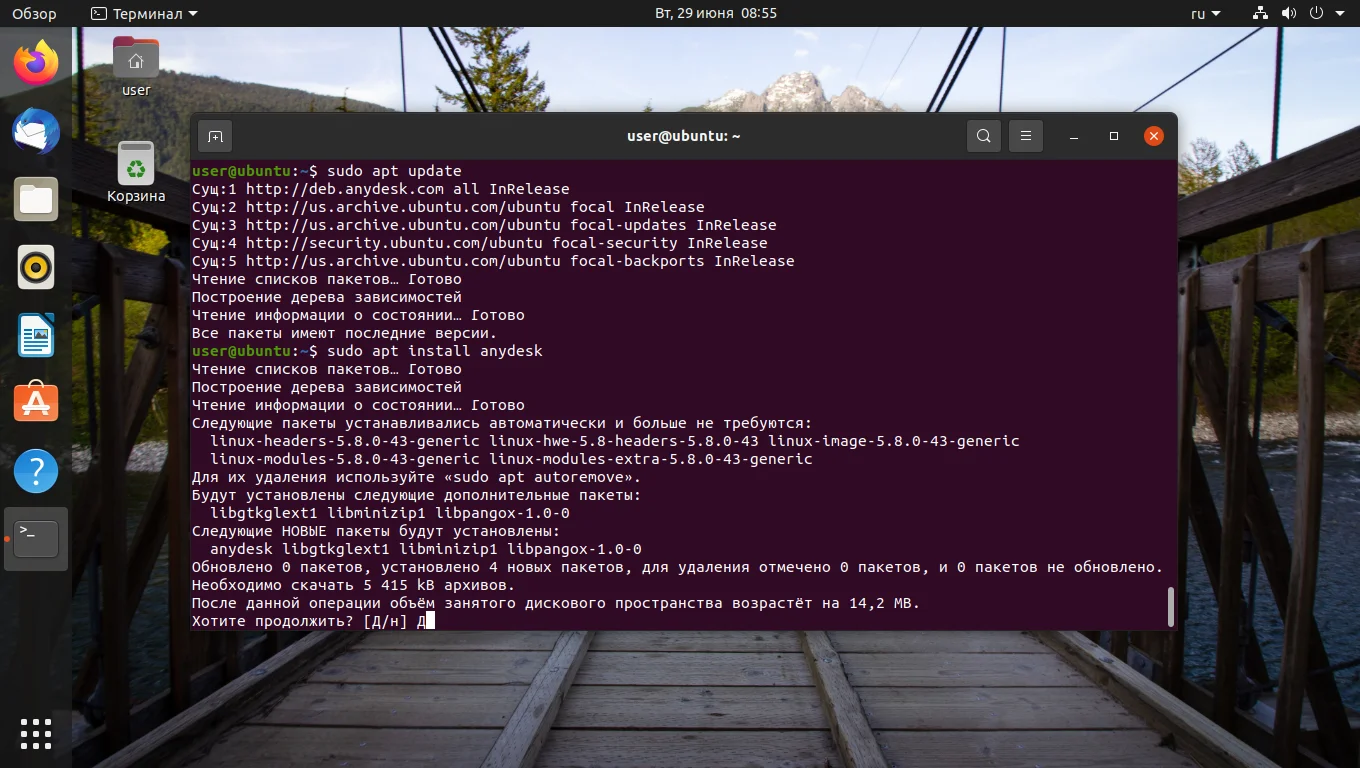Screen dimensions: 1360x768
Task: Open Rhythmbox music player in dock
Action: pyautogui.click(x=36, y=267)
